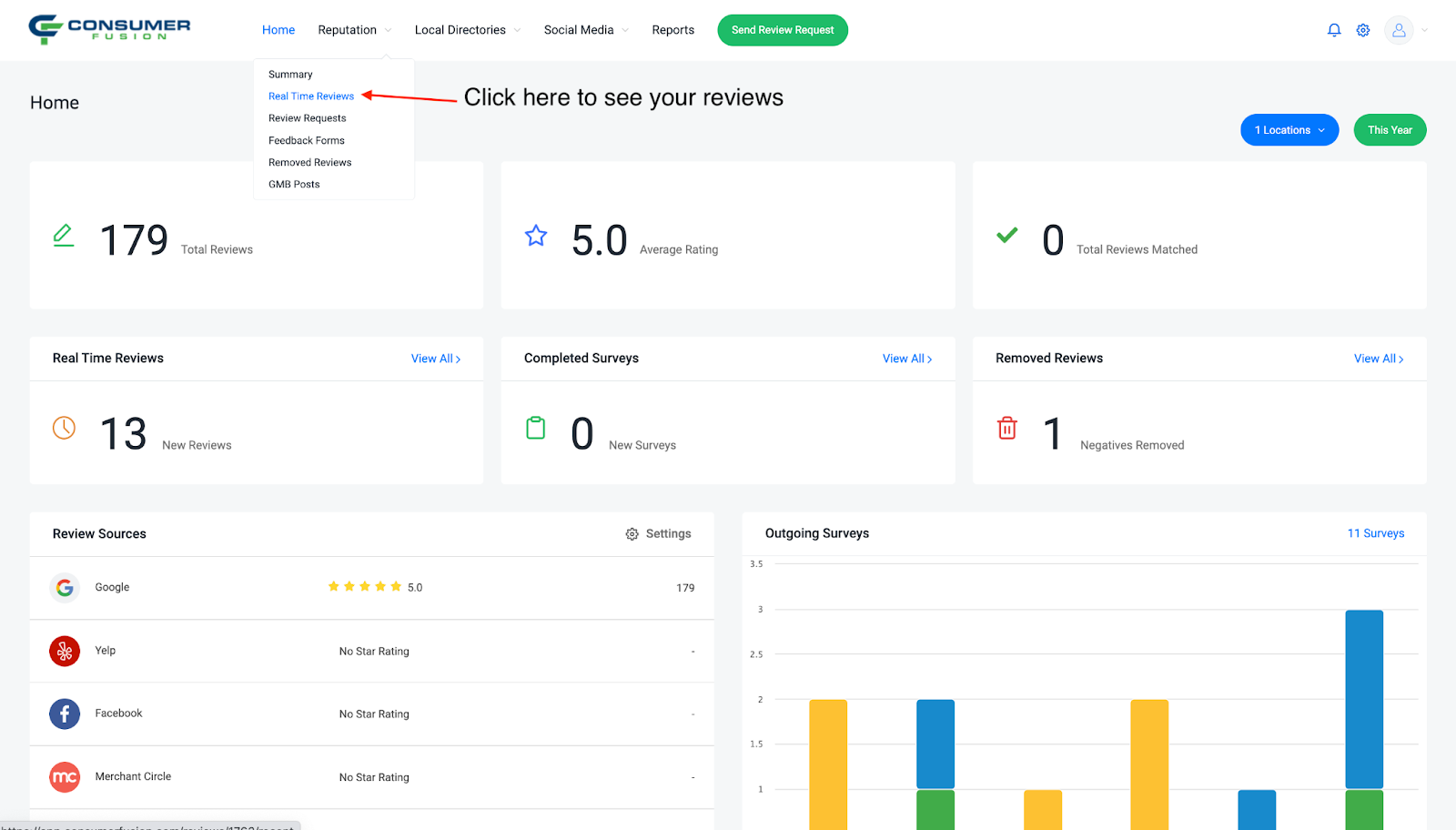1456x830 pixels.
Task: Select Review Requests menu entry
Action: pyautogui.click(x=308, y=118)
